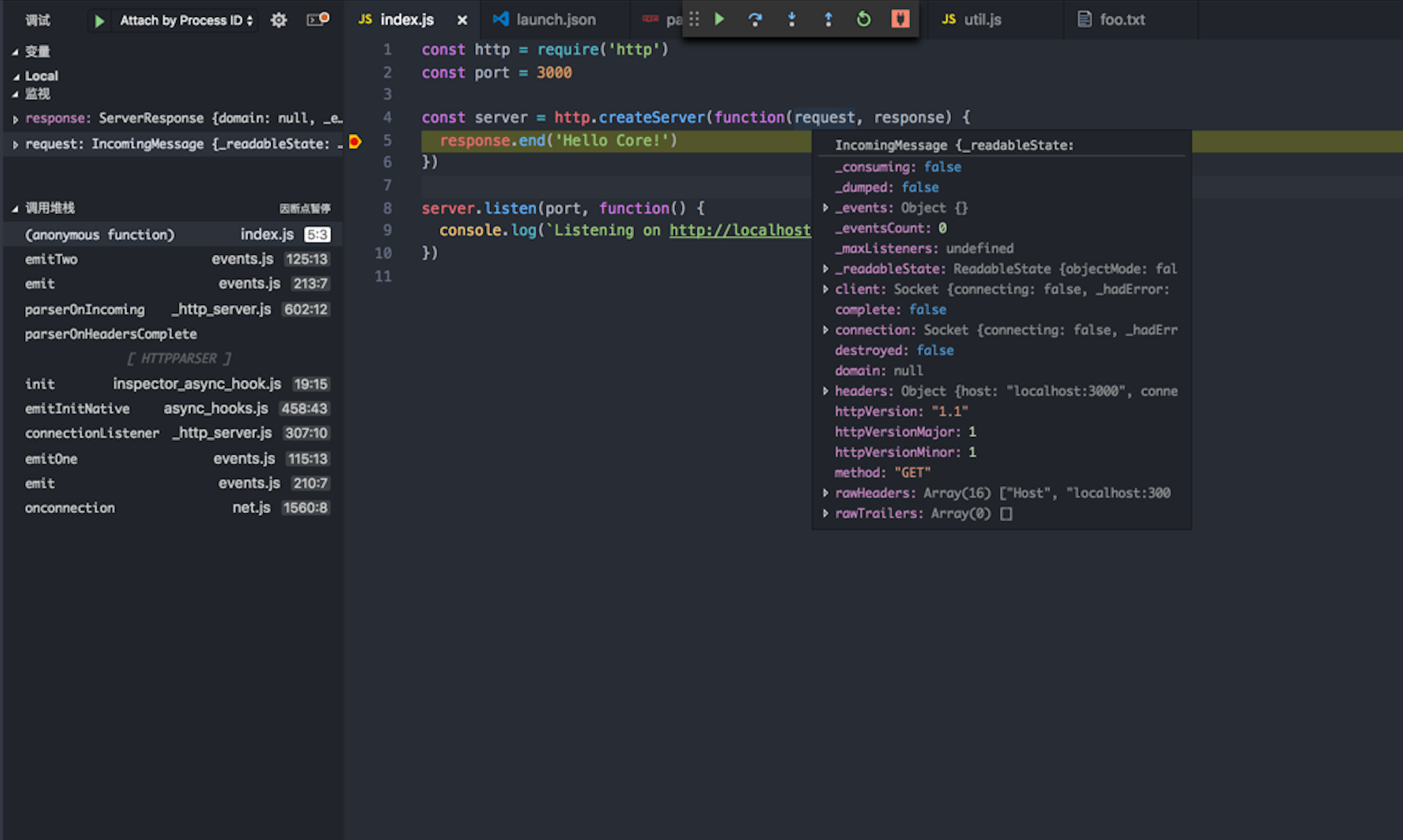Viewport: 1403px width, 840px height.
Task: Expand headers object in hover popup
Action: coord(825,391)
